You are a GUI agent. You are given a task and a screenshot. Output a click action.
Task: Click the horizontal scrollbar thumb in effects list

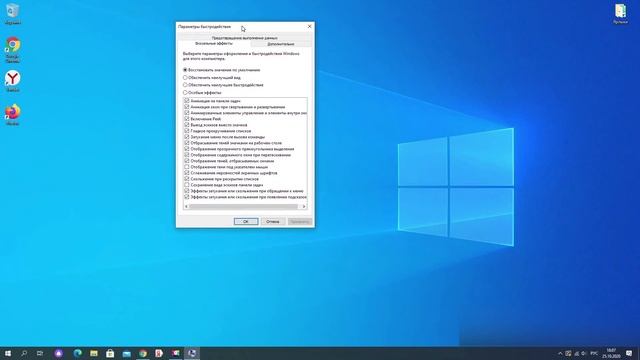[x=244, y=207]
